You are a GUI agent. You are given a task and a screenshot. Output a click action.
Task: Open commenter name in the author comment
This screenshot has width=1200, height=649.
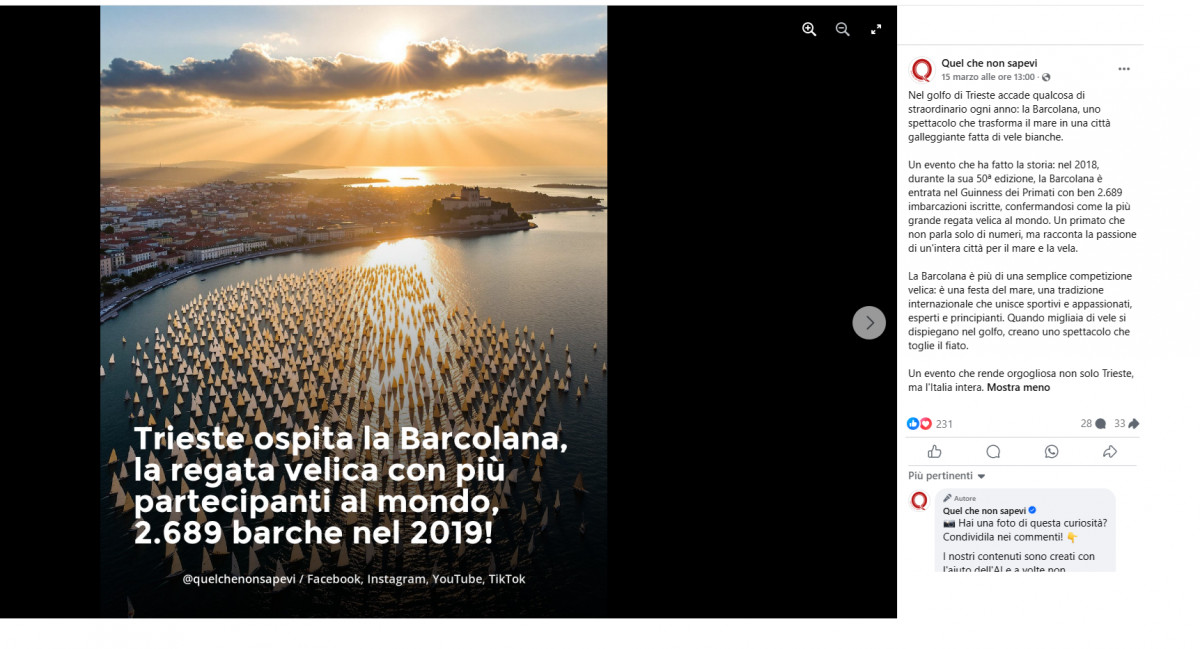tap(984, 510)
